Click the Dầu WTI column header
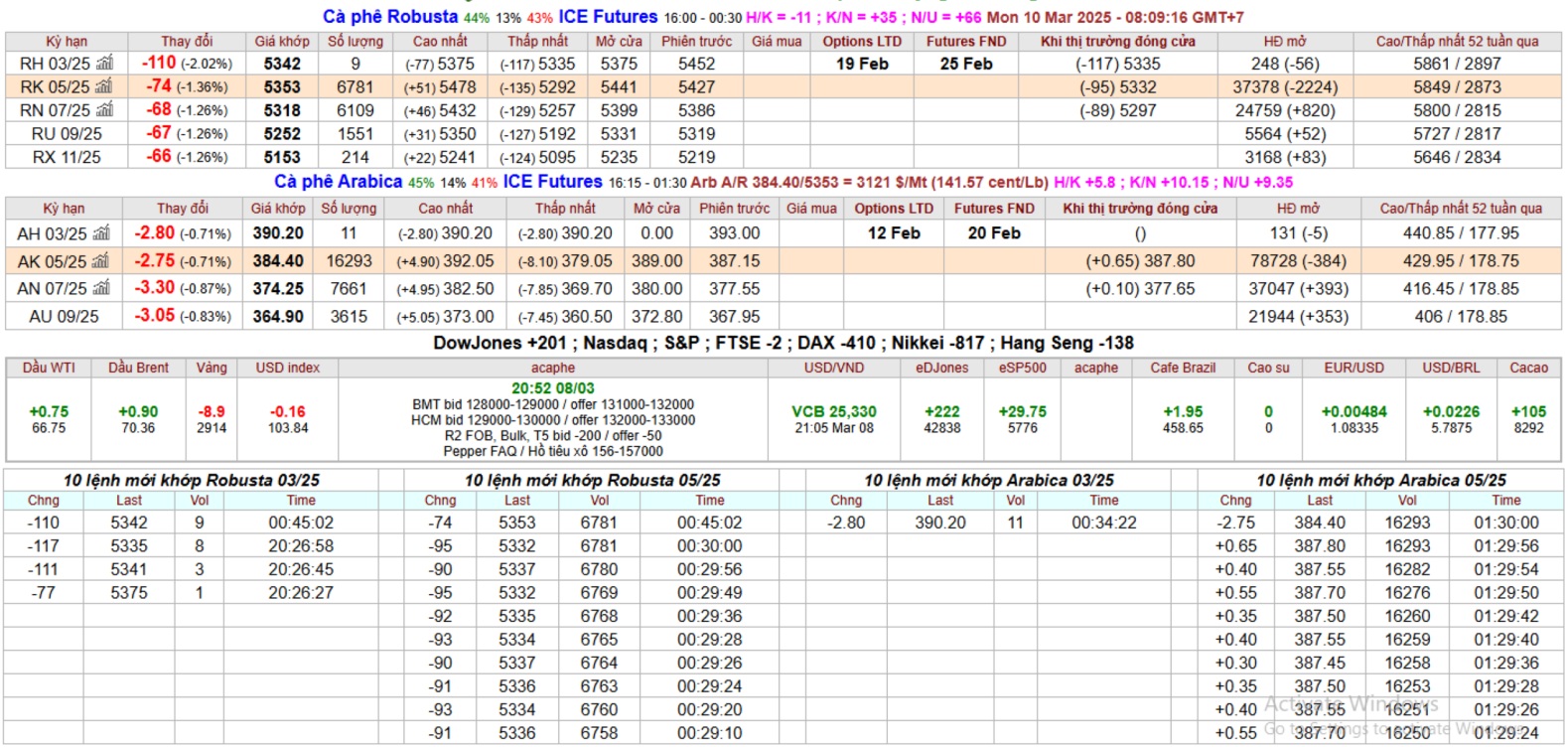This screenshot has height=747, width=1568. [49, 368]
